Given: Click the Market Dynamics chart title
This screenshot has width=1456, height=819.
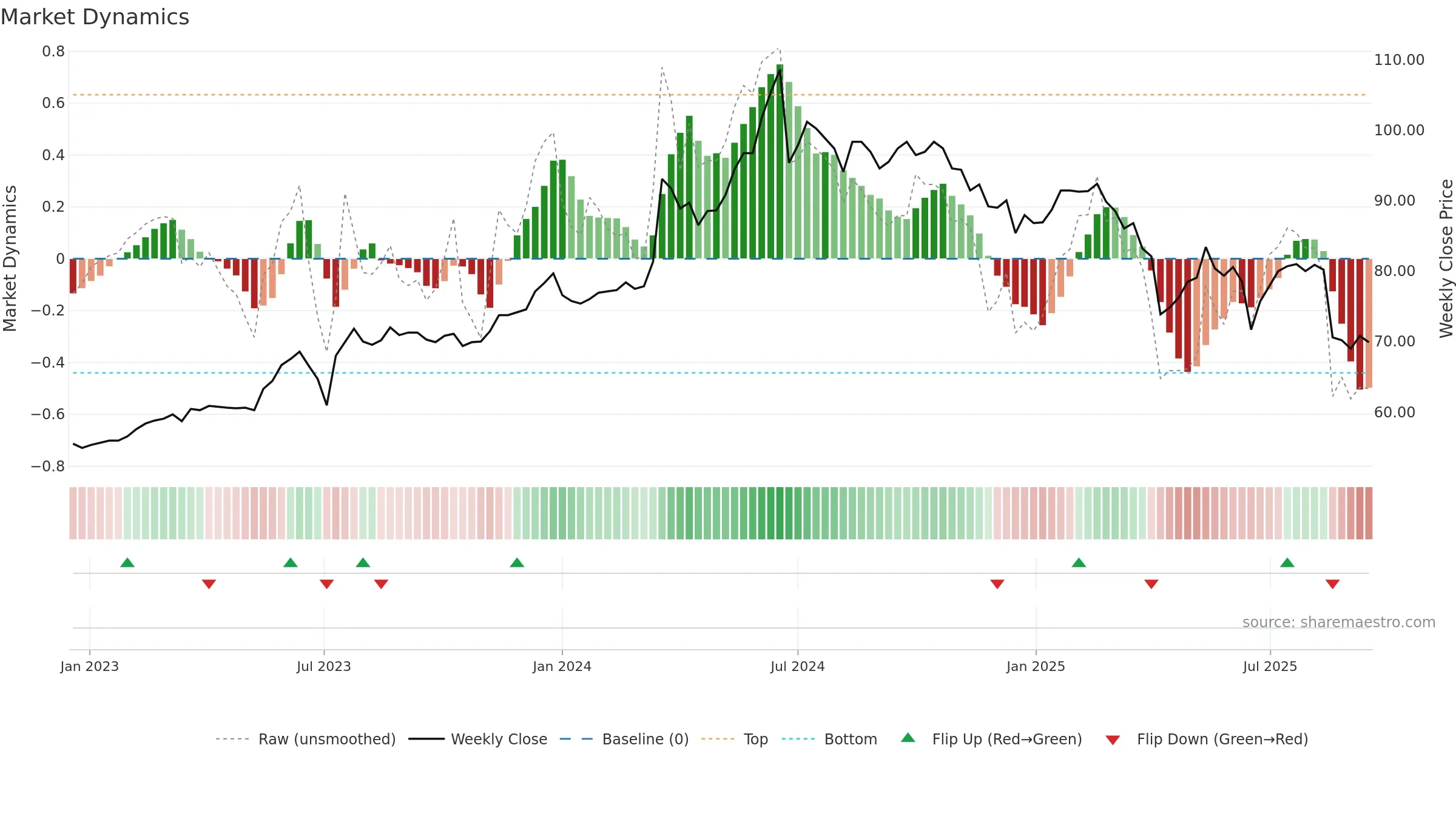Looking at the screenshot, I should coord(95,17).
